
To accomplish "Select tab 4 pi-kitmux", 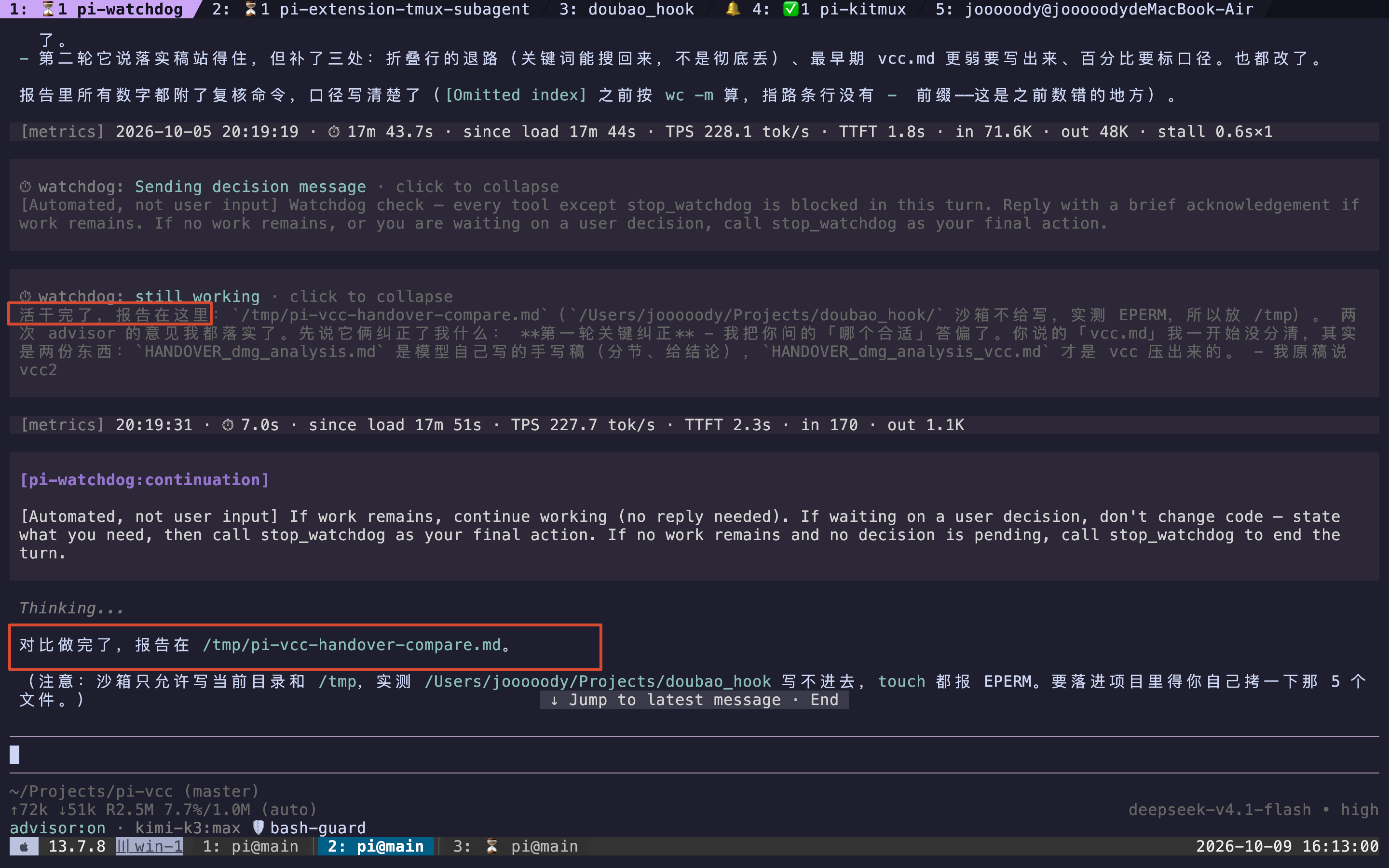I will (x=829, y=9).
